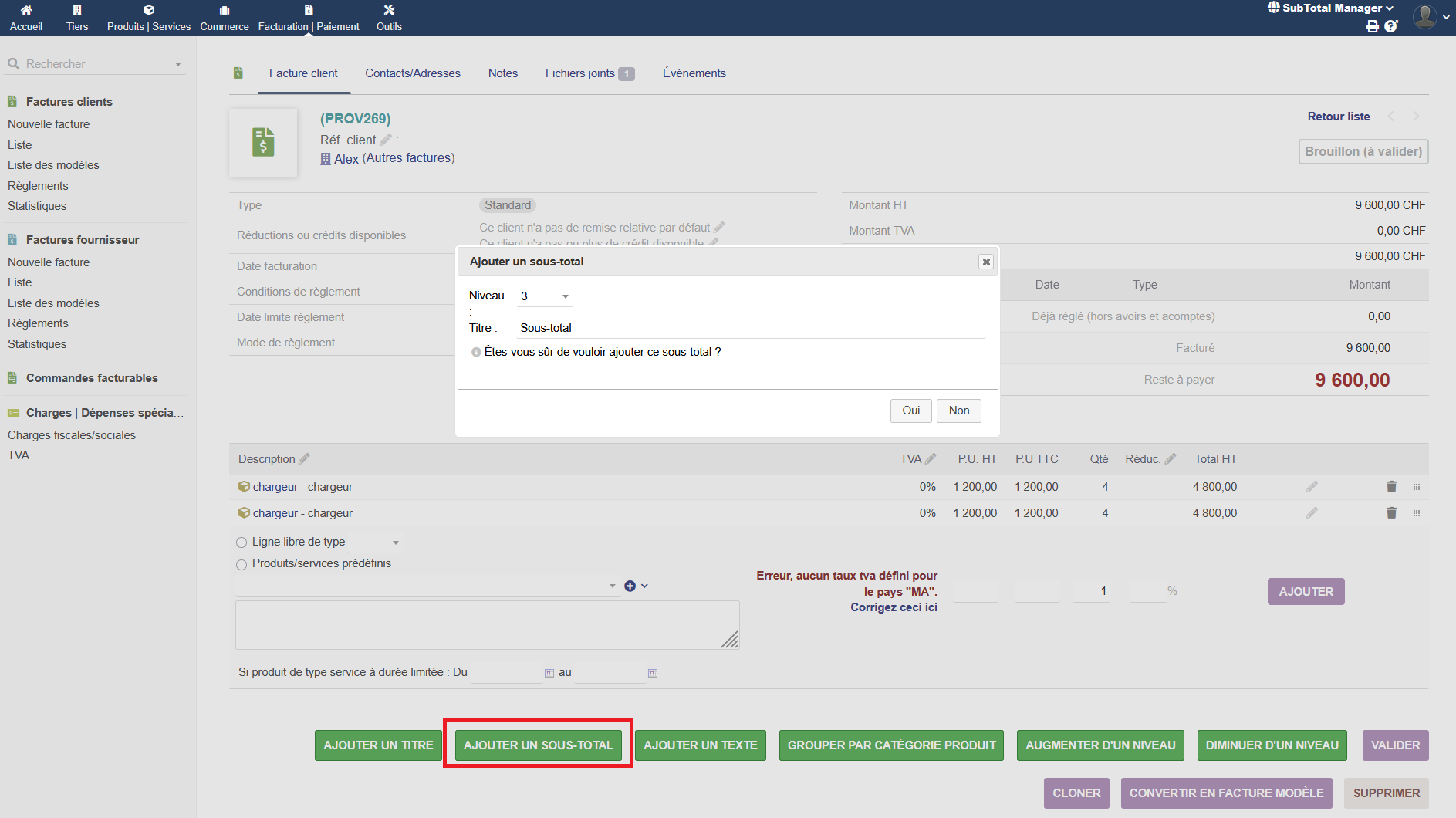This screenshot has height=818, width=1456.
Task: Delete first chargeur line with trash icon
Action: (x=1391, y=487)
